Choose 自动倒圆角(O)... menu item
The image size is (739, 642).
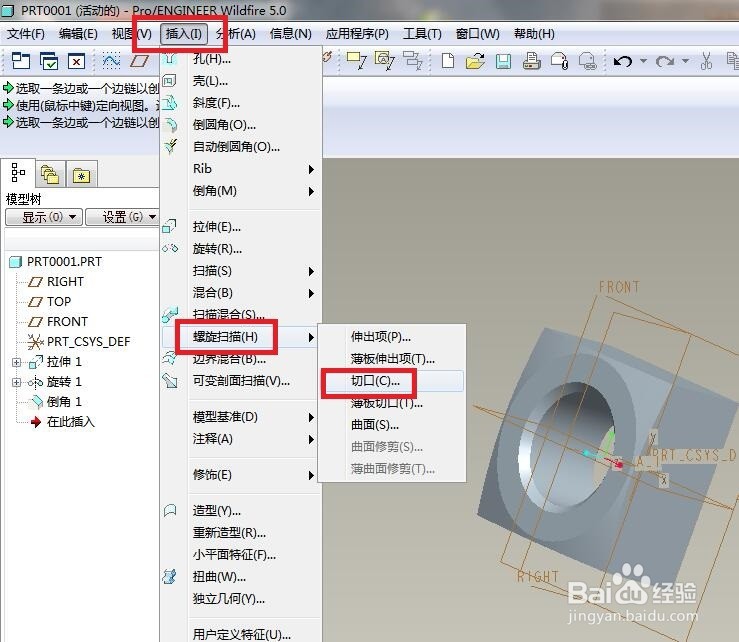(x=236, y=147)
